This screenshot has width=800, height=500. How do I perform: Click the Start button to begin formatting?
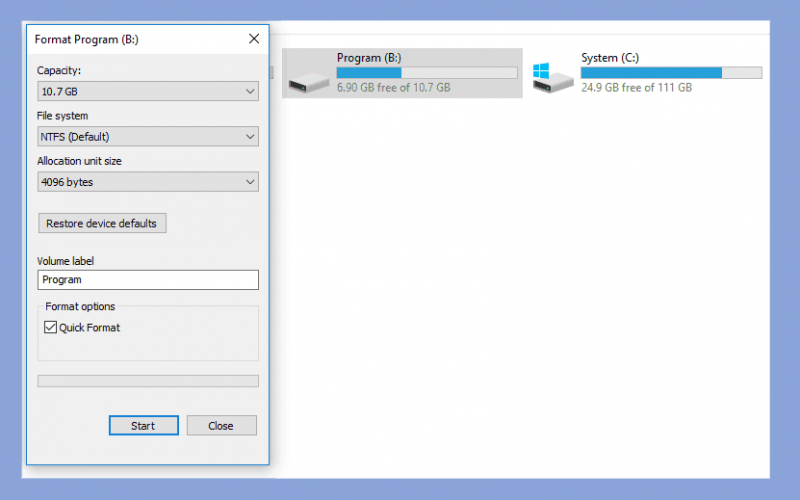pyautogui.click(x=143, y=426)
